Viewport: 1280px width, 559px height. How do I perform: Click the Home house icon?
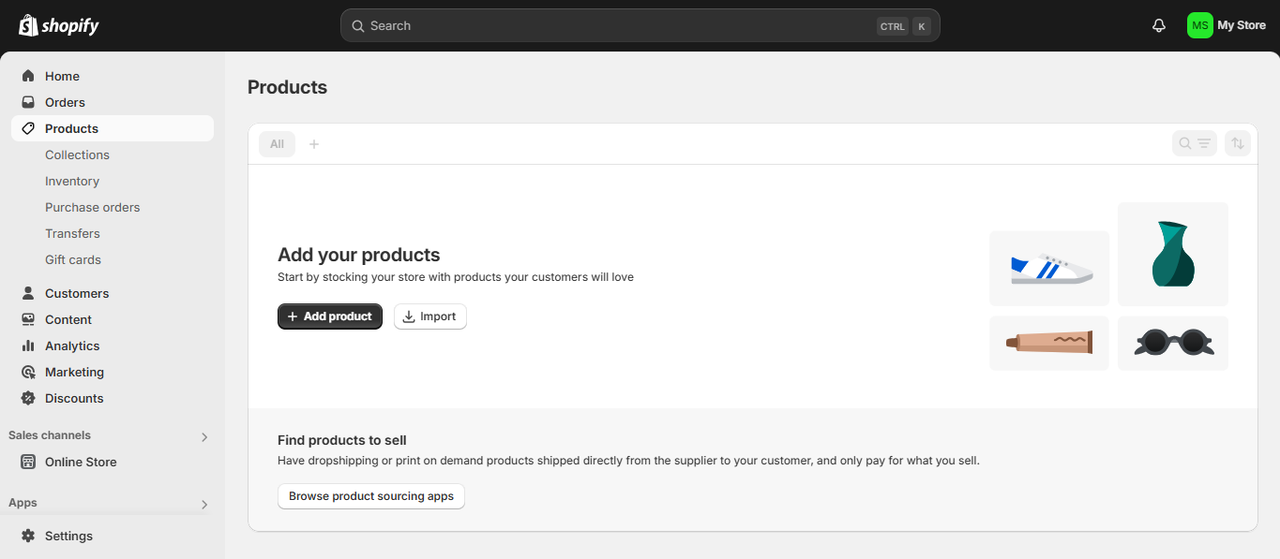pyautogui.click(x=28, y=76)
